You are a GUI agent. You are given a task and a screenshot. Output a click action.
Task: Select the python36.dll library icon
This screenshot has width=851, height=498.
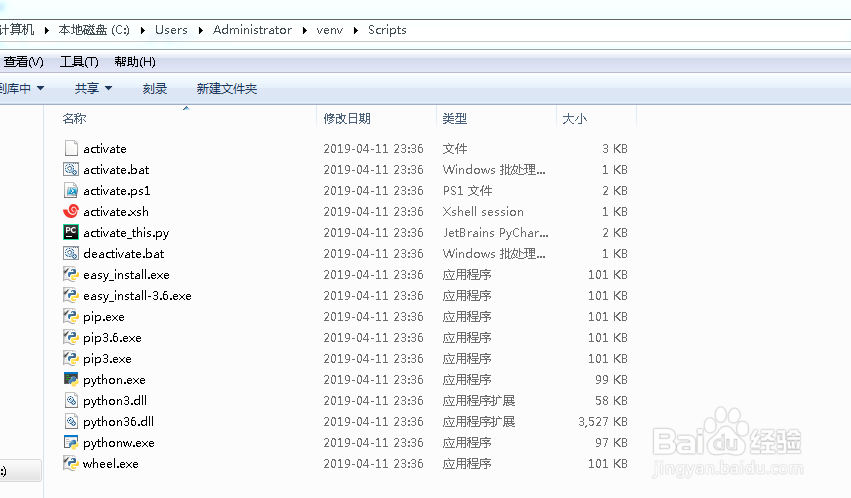point(71,422)
